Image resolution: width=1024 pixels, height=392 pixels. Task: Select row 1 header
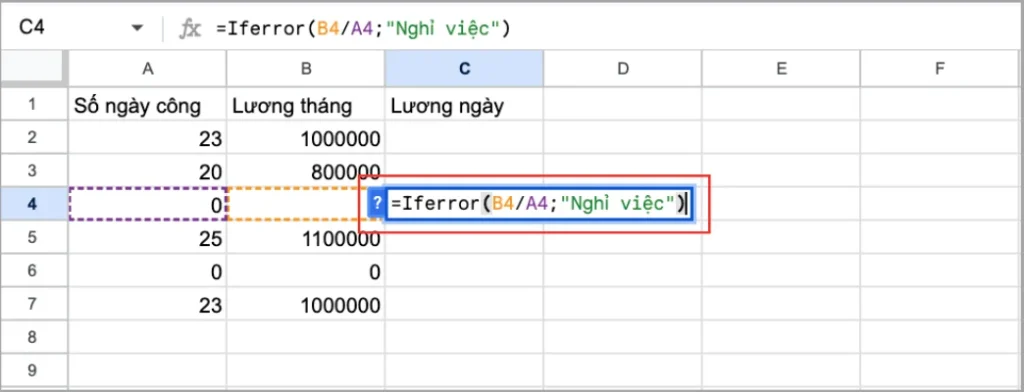pos(34,104)
